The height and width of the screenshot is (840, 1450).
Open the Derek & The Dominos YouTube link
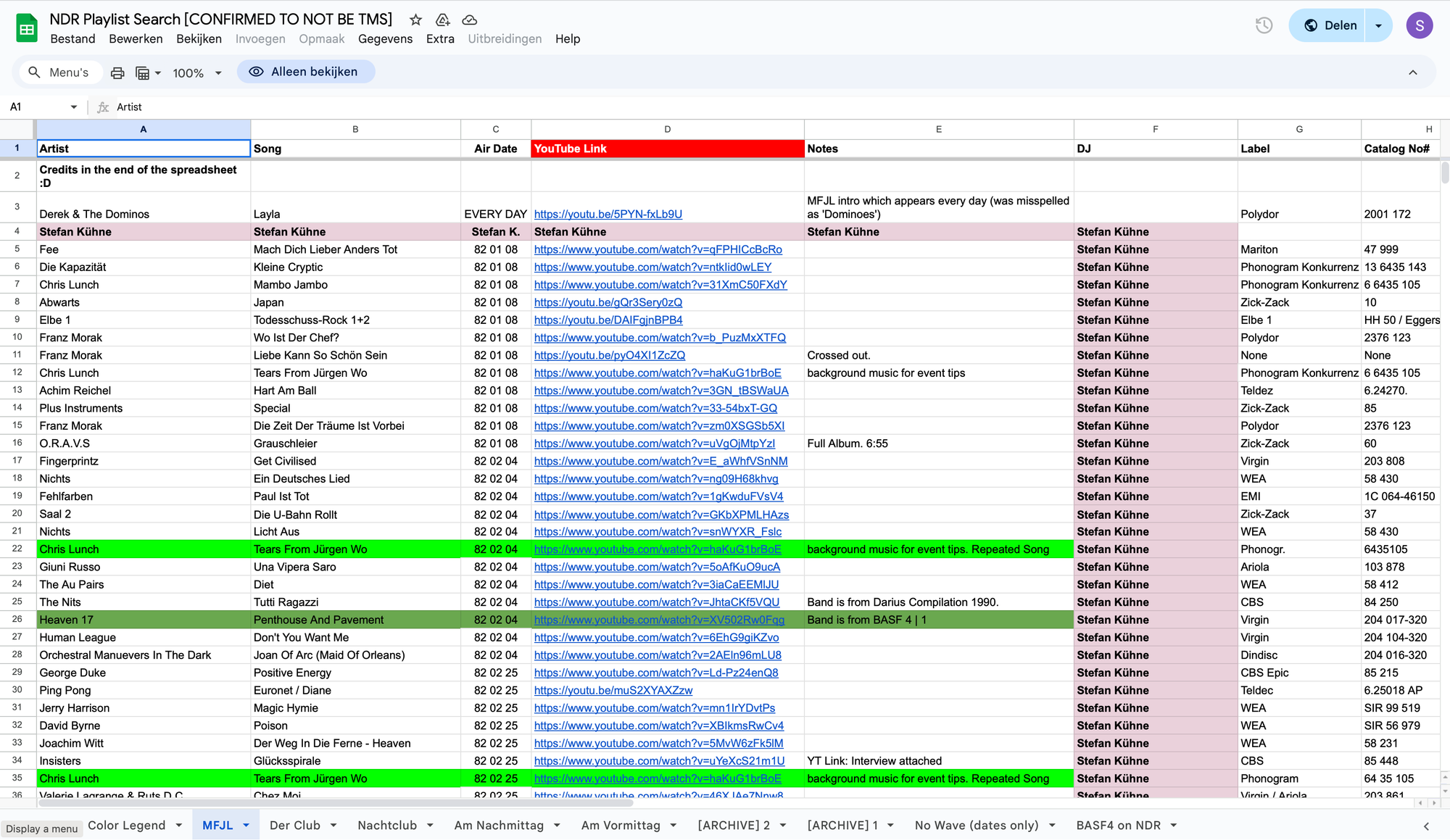click(608, 215)
